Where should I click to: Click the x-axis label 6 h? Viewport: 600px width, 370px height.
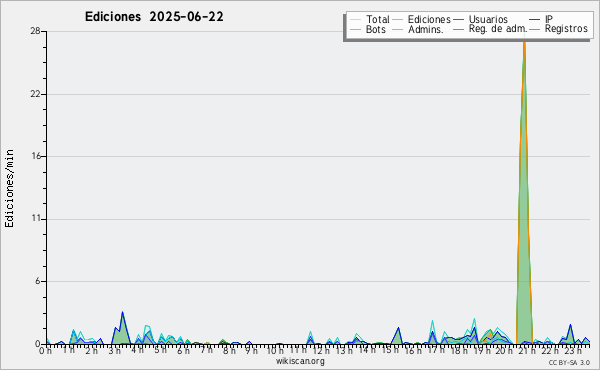[183, 351]
